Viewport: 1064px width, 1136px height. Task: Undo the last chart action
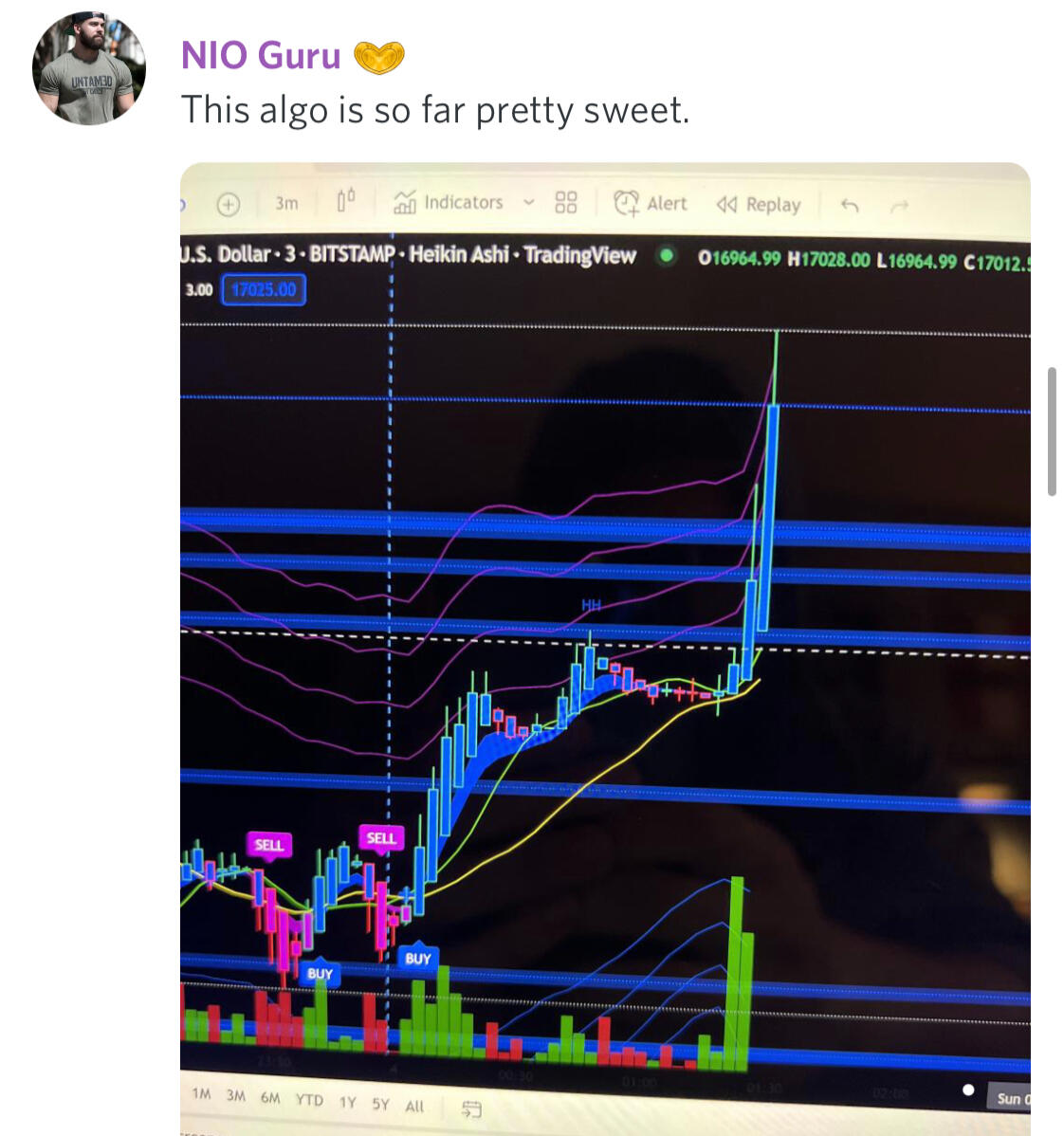850,207
